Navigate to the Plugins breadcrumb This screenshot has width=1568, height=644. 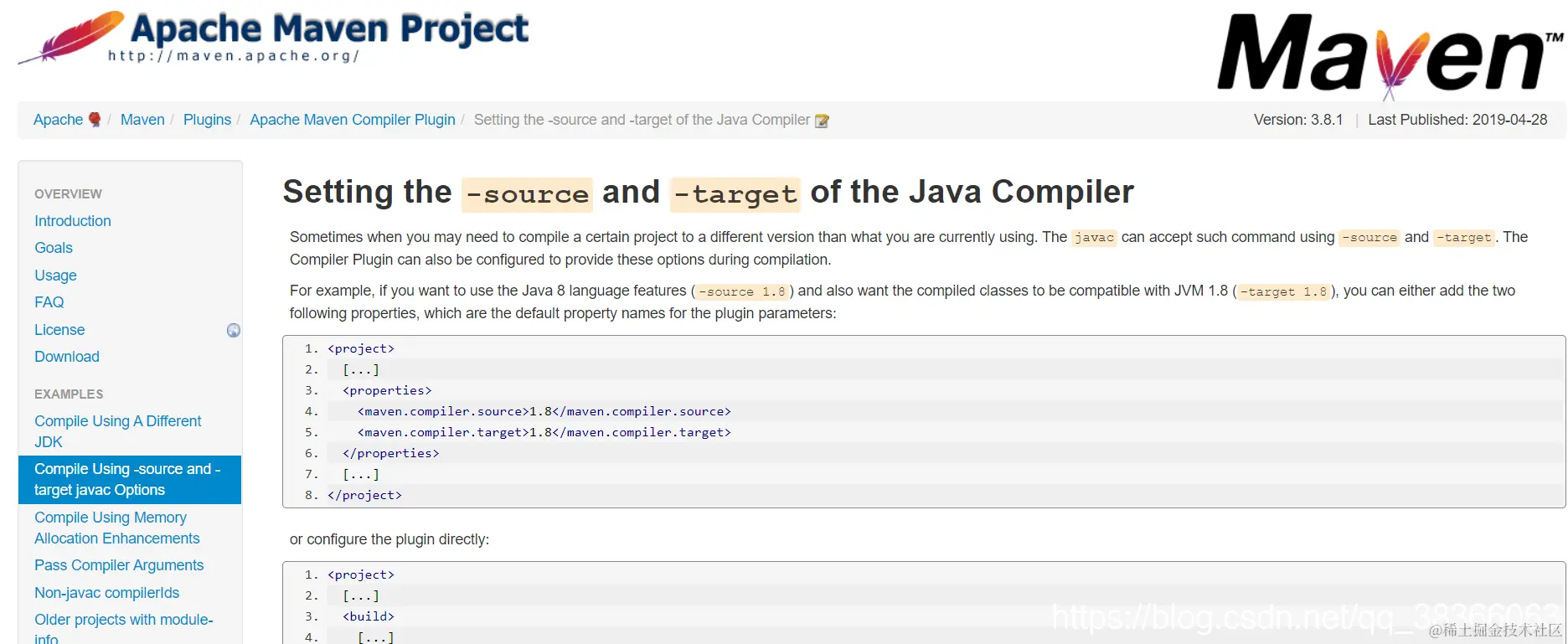tap(207, 120)
